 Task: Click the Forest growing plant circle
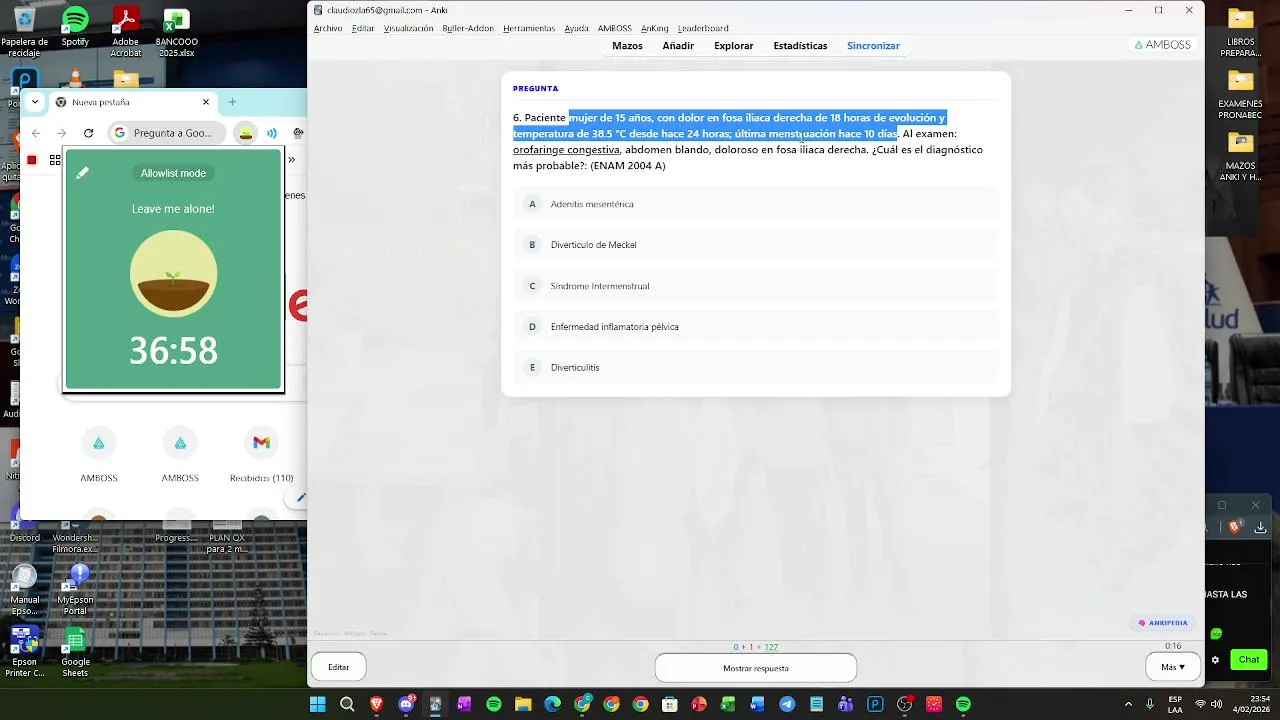[x=174, y=274]
